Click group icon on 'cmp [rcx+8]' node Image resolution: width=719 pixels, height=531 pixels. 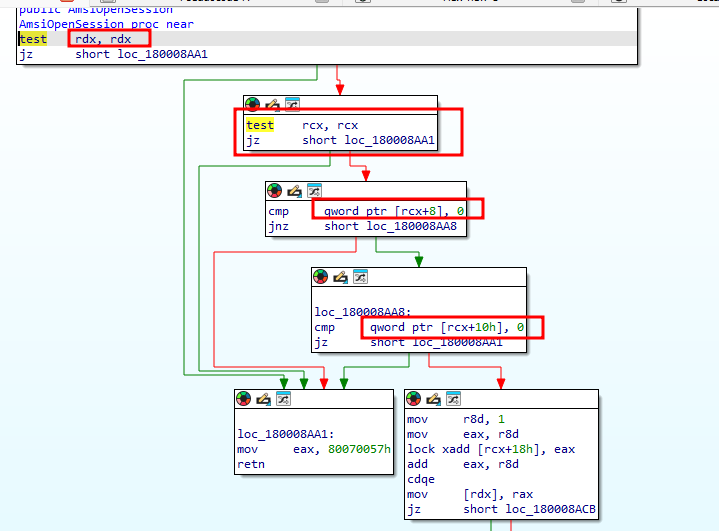tap(314, 190)
